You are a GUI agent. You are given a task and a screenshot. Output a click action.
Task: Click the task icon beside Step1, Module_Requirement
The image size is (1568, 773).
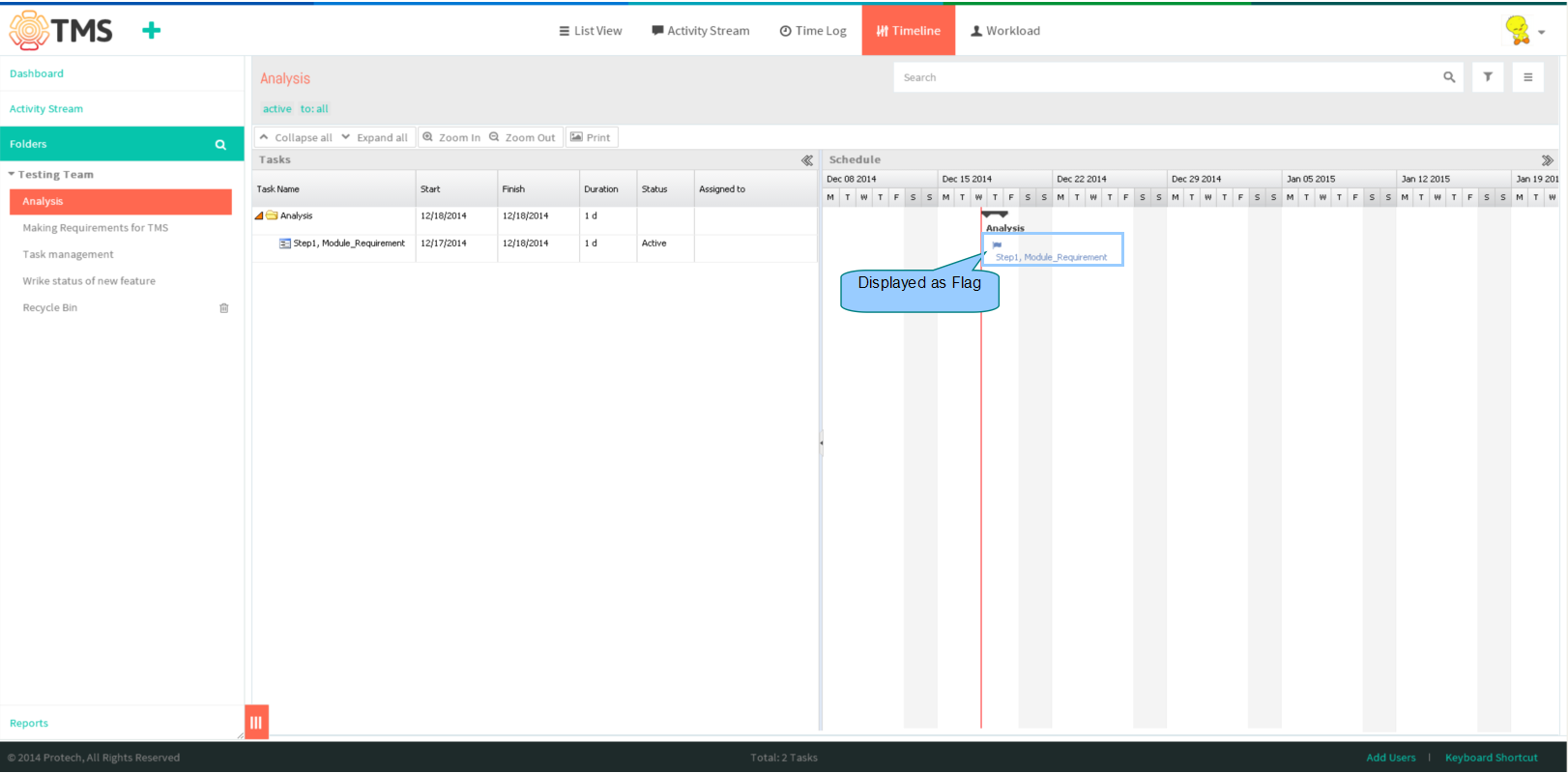(x=285, y=243)
